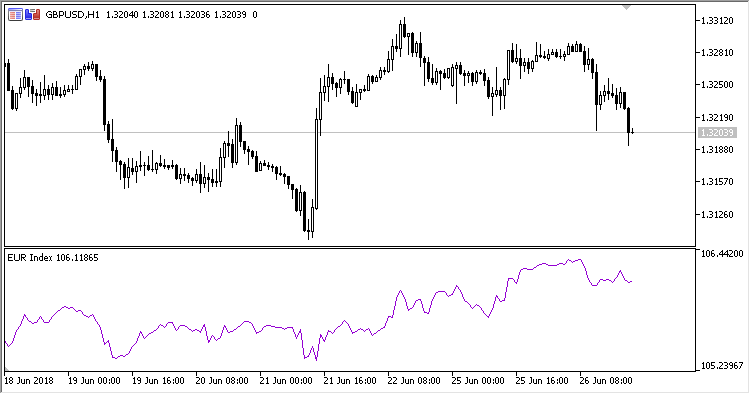
Task: Click price axis level 1.33120
Action: (717, 21)
